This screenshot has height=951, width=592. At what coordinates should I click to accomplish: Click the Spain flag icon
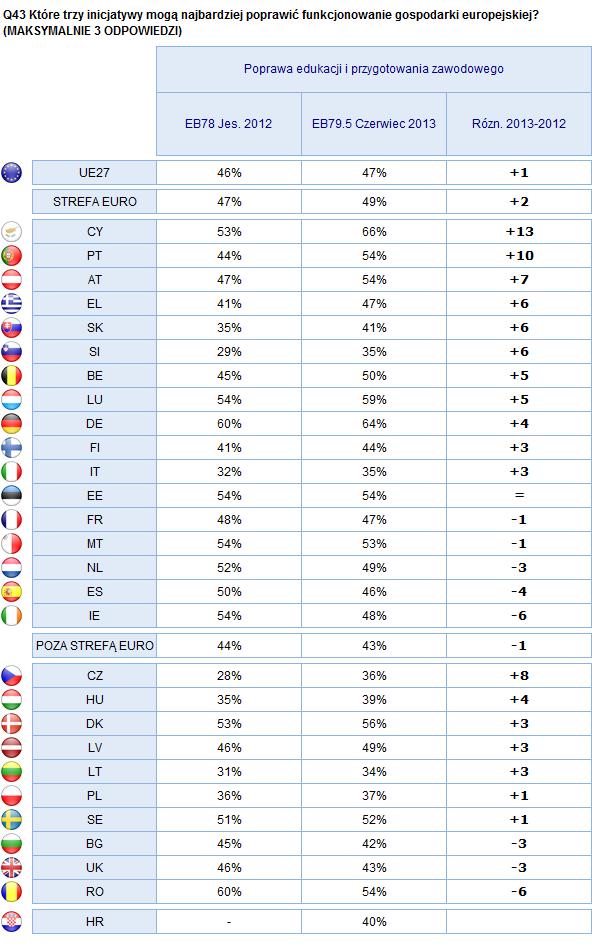pos(12,592)
